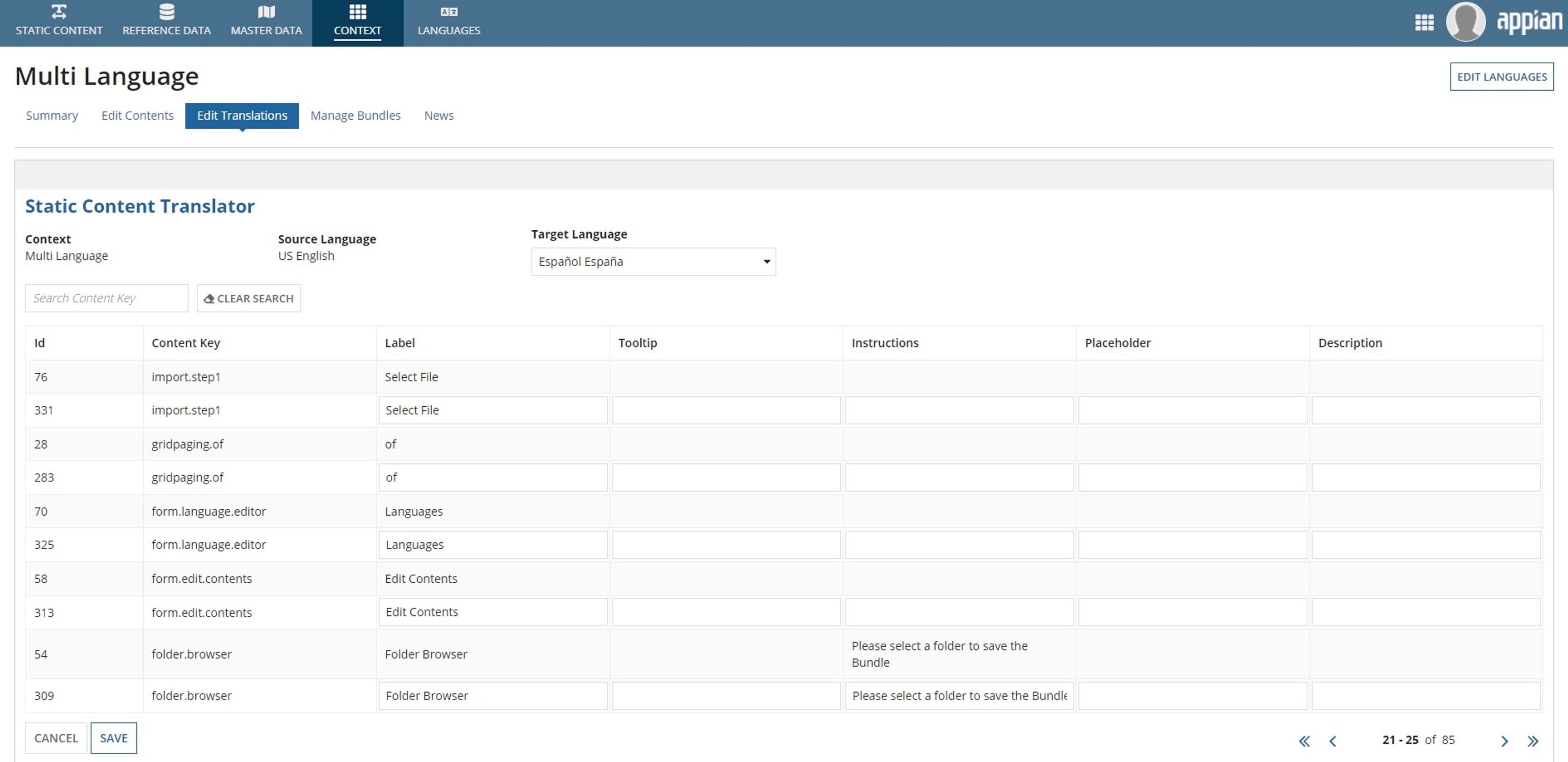Click the Instructions column header
This screenshot has width=1568, height=762.
pyautogui.click(x=884, y=343)
